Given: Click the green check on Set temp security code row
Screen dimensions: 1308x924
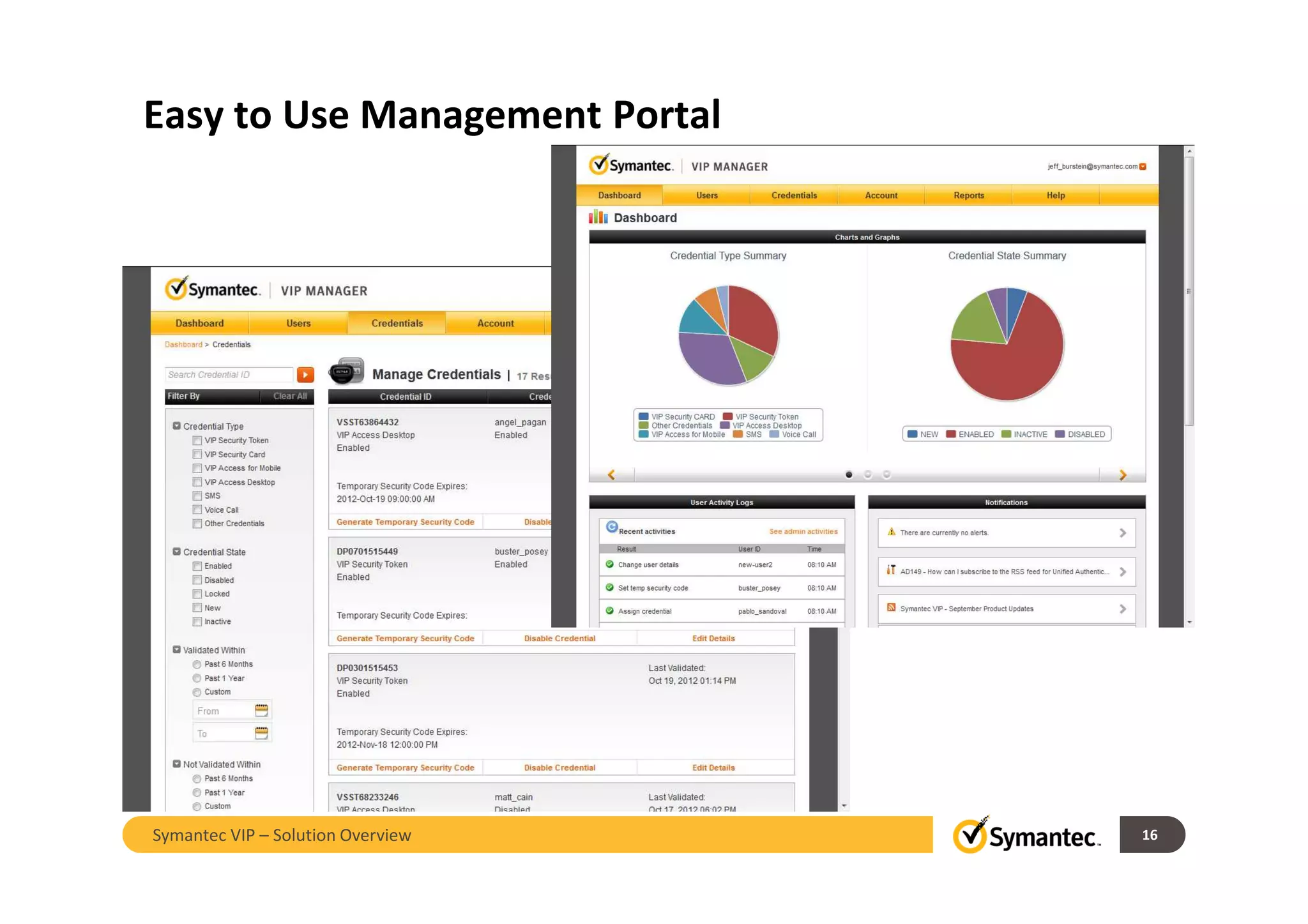Looking at the screenshot, I should [609, 587].
